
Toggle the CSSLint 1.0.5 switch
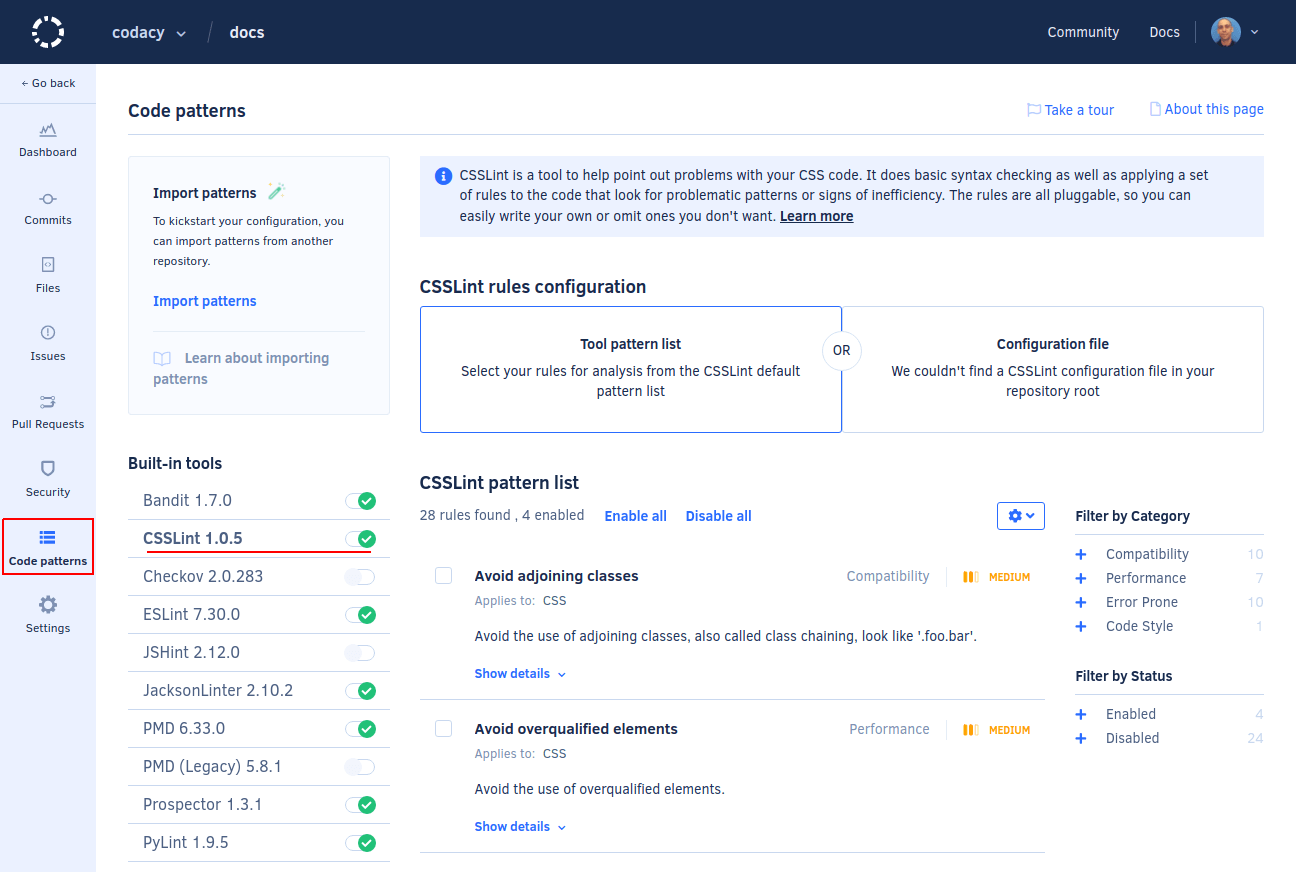[x=360, y=539]
